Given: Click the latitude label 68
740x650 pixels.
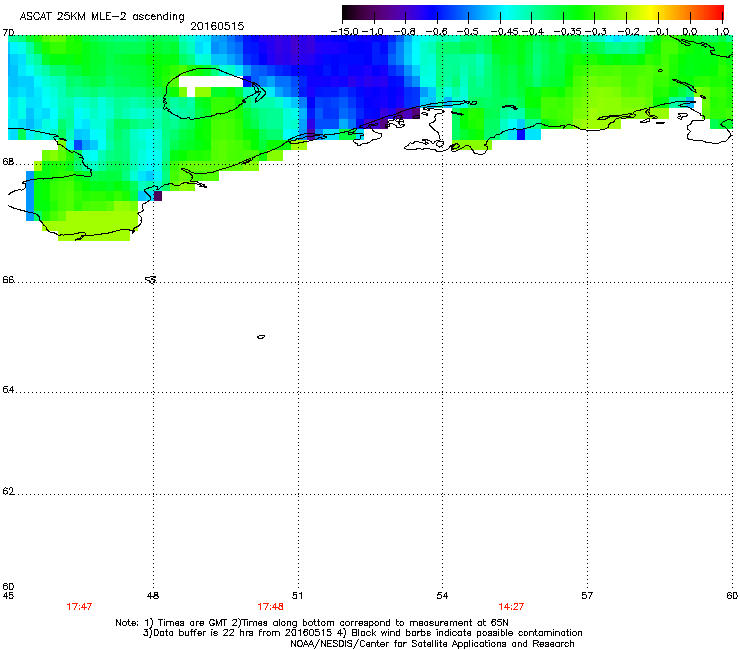Looking at the screenshot, I should tap(8, 162).
